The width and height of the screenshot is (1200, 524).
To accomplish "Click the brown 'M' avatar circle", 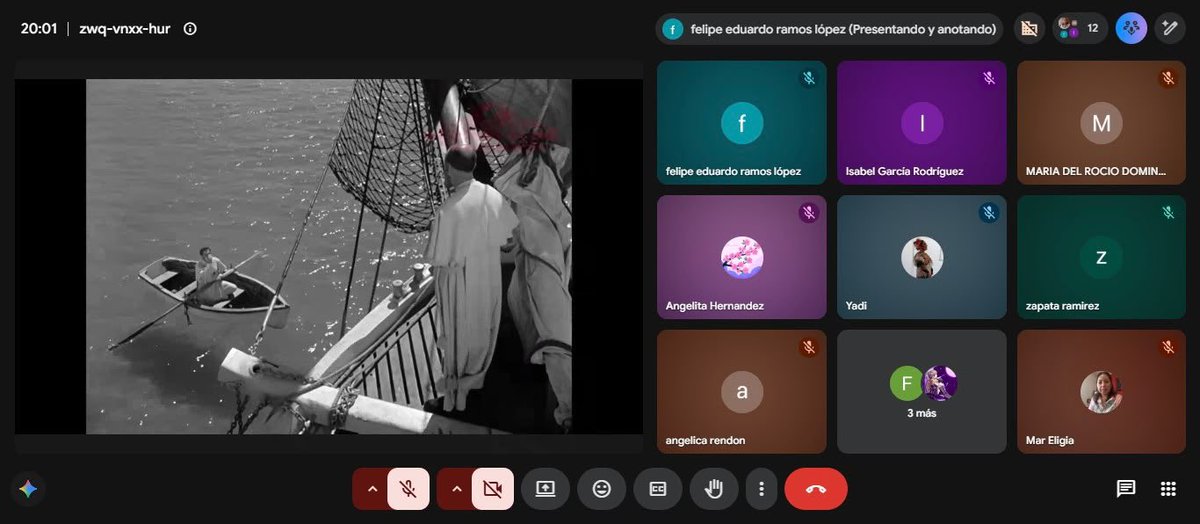I will click(x=1101, y=123).
